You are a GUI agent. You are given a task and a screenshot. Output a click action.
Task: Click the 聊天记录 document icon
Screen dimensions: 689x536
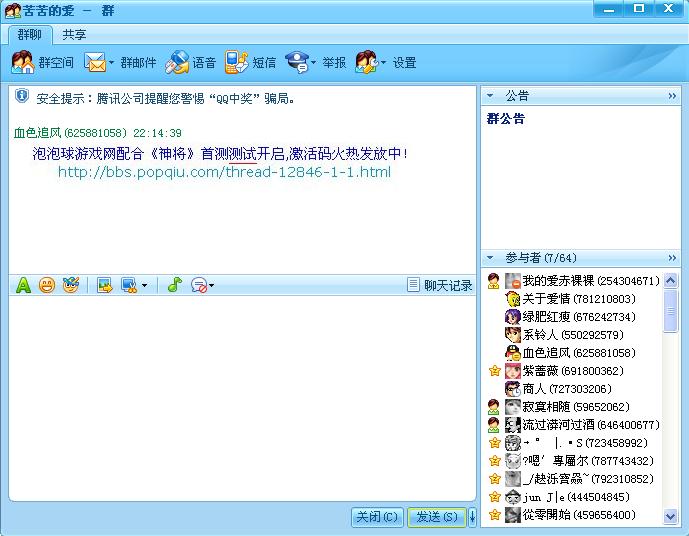(x=413, y=285)
